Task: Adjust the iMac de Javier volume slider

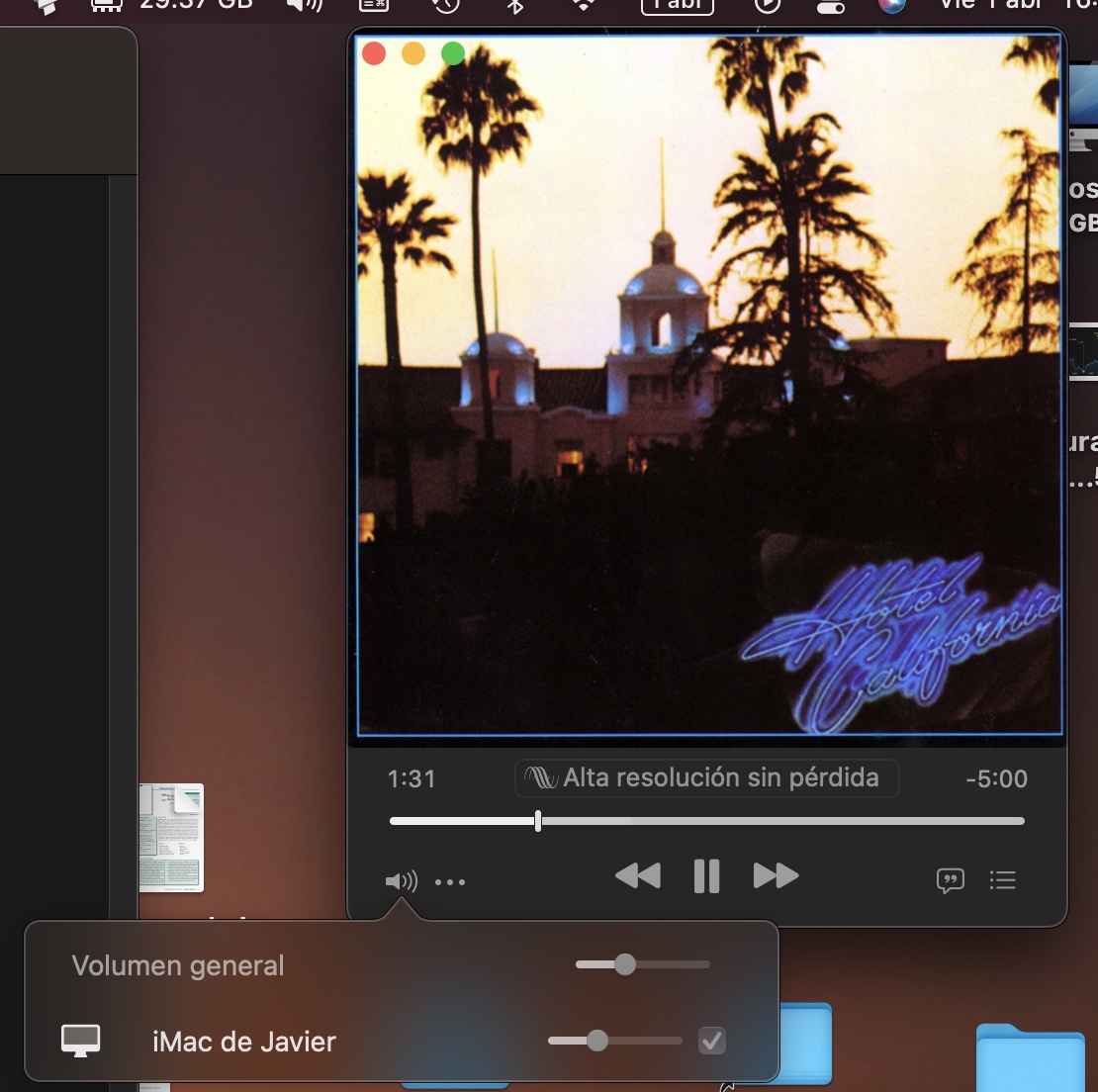Action: click(x=615, y=1041)
